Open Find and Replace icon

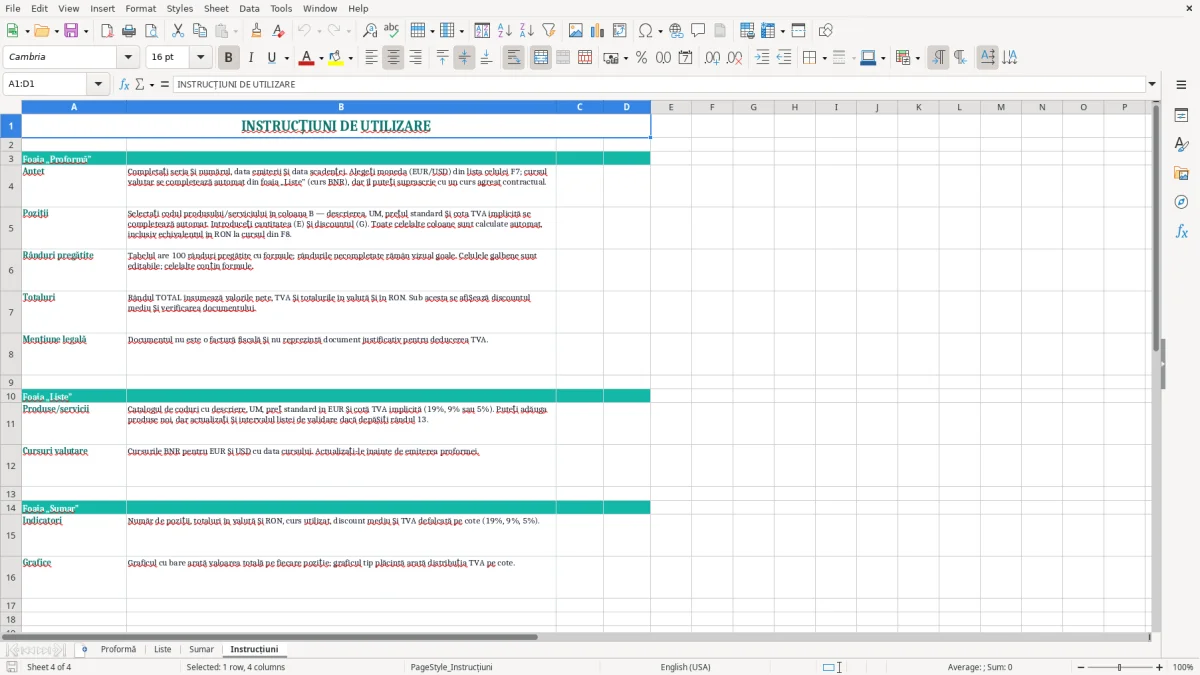370,31
